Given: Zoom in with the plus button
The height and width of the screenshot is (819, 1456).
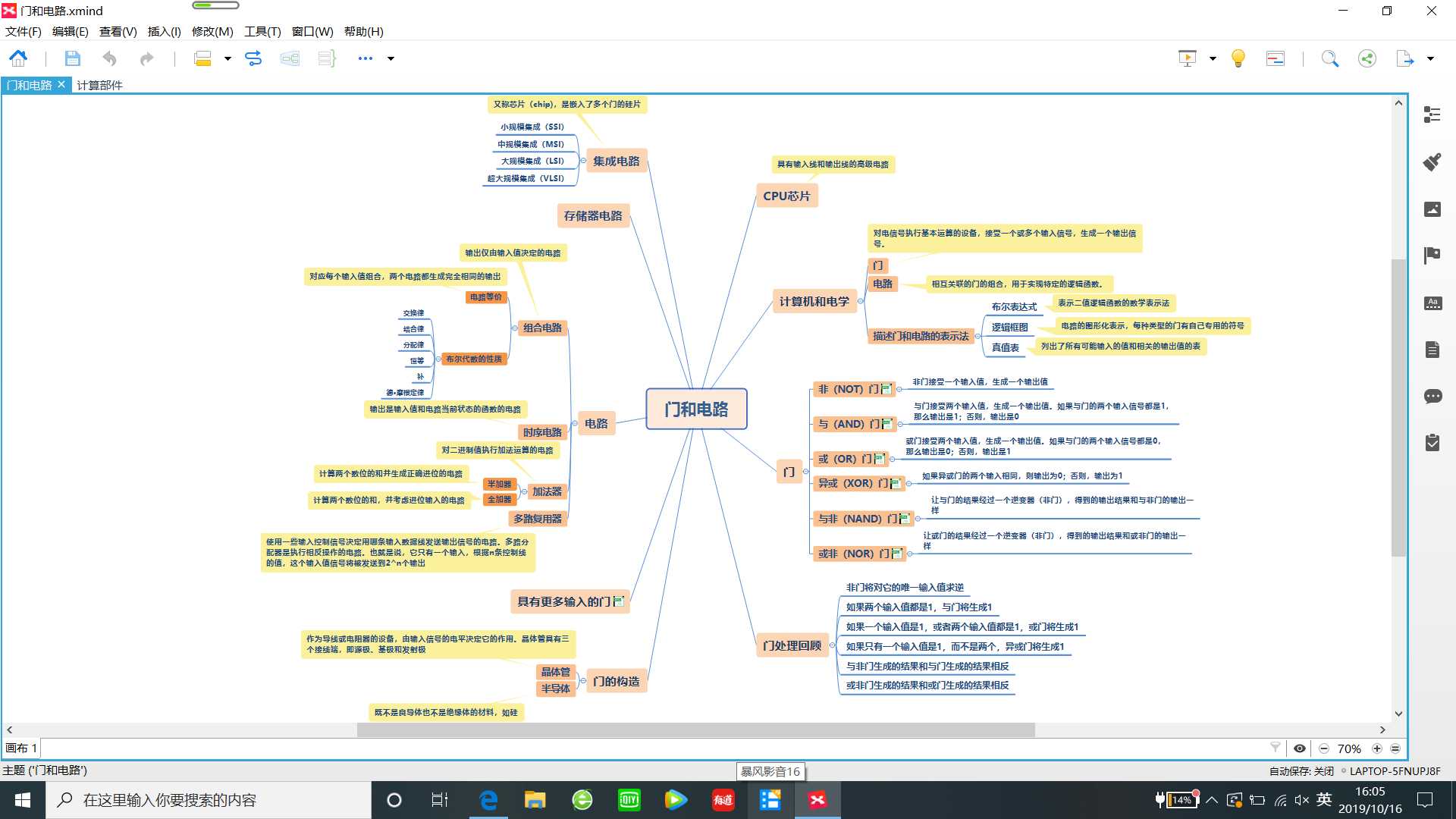Looking at the screenshot, I should click(1377, 748).
